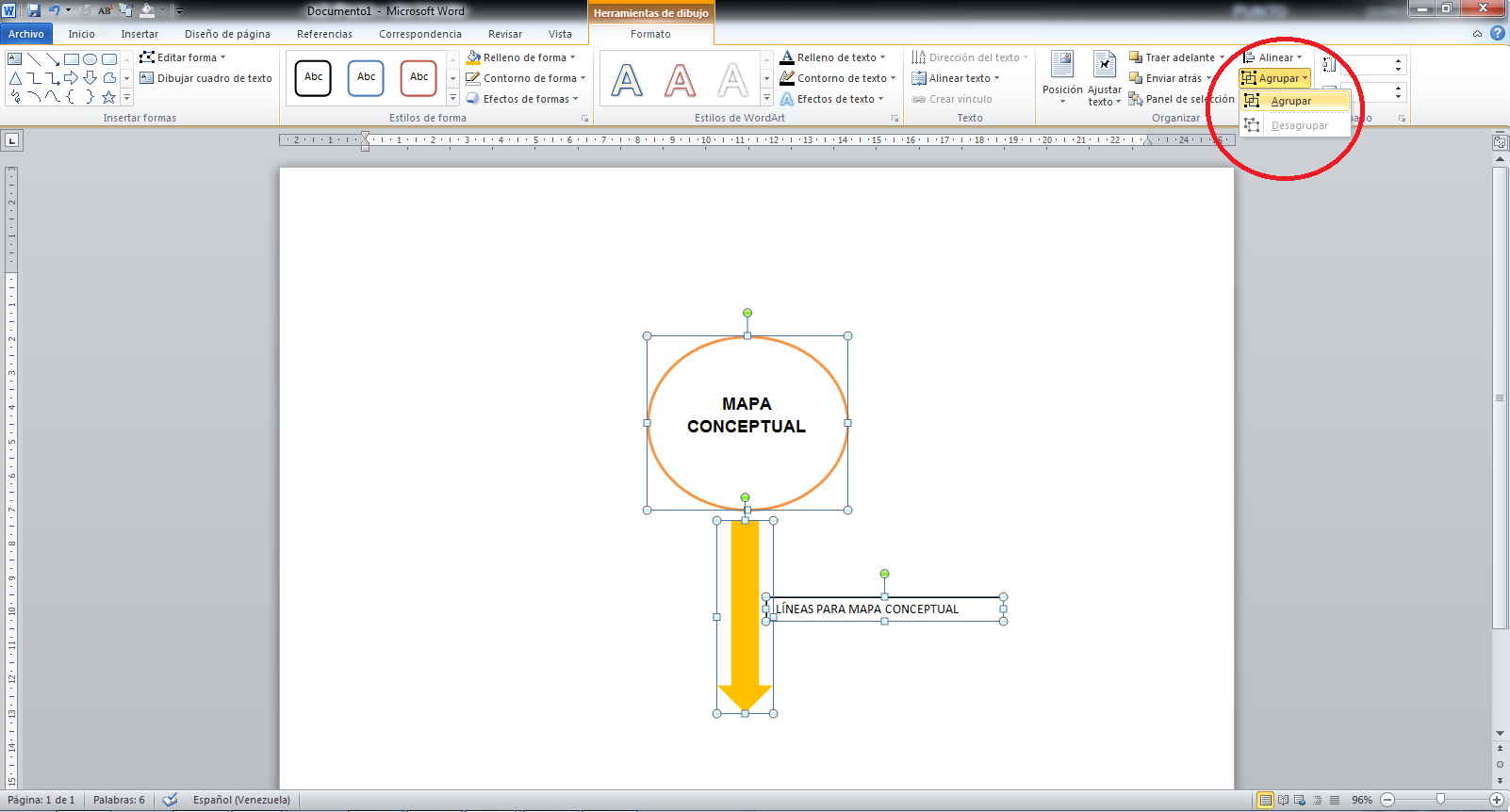Select the down block arrow shape
Image resolution: width=1510 pixels, height=812 pixels.
pyautogui.click(x=90, y=77)
